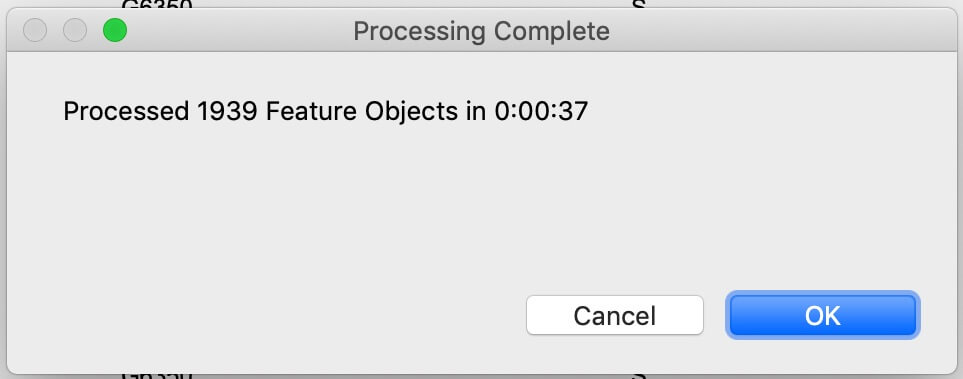Click the clipped S cell below the dialog

639,375
